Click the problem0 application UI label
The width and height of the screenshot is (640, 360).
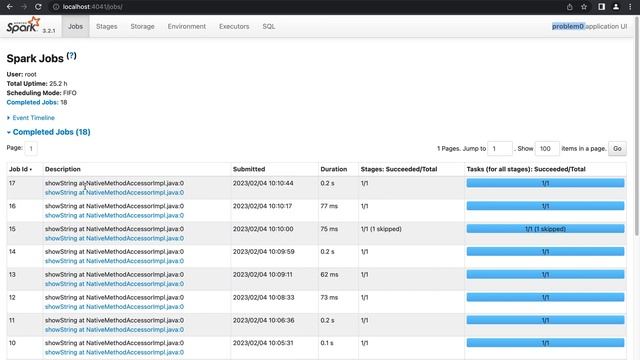(589, 26)
